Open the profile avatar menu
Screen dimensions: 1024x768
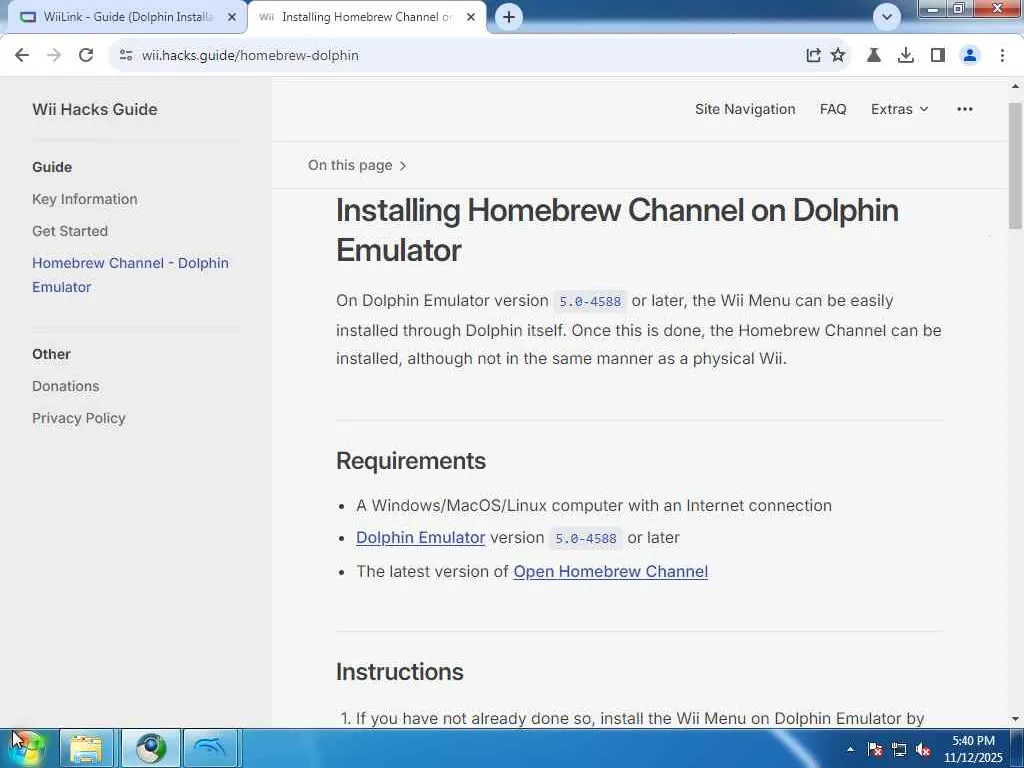970,56
